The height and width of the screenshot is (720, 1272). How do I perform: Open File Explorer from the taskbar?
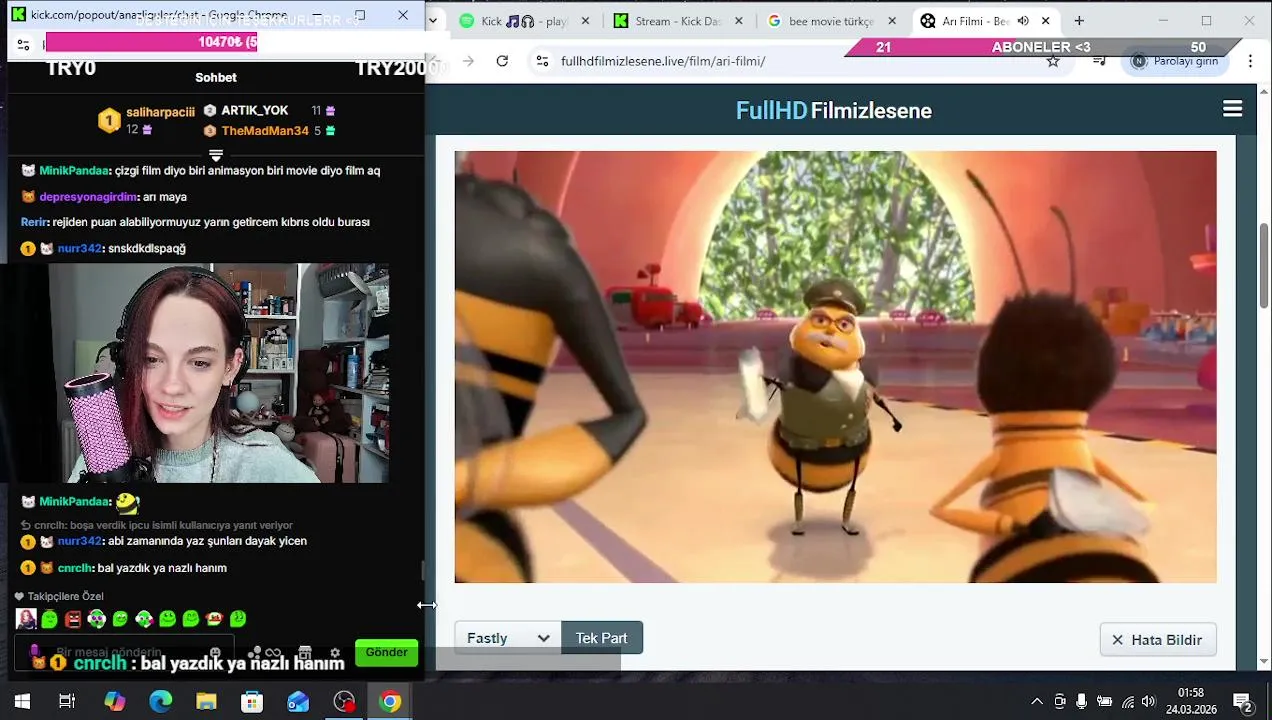tap(206, 701)
